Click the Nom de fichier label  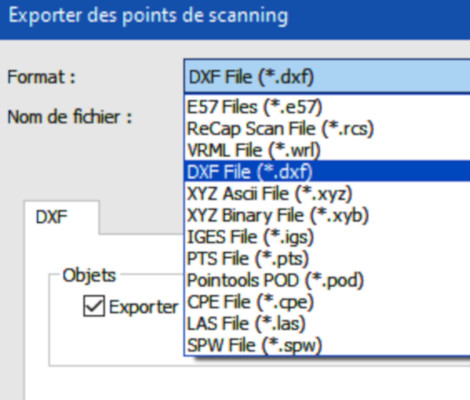click(70, 117)
